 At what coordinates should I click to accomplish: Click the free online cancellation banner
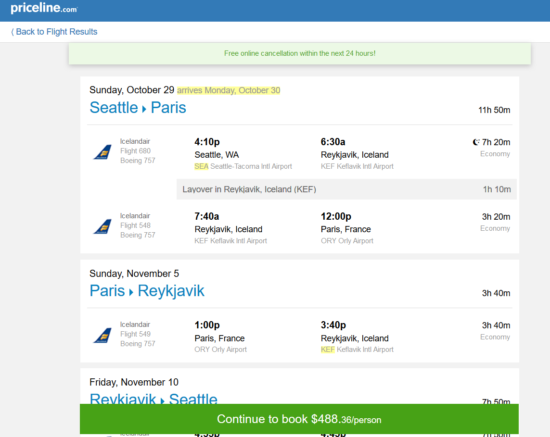tap(300, 53)
